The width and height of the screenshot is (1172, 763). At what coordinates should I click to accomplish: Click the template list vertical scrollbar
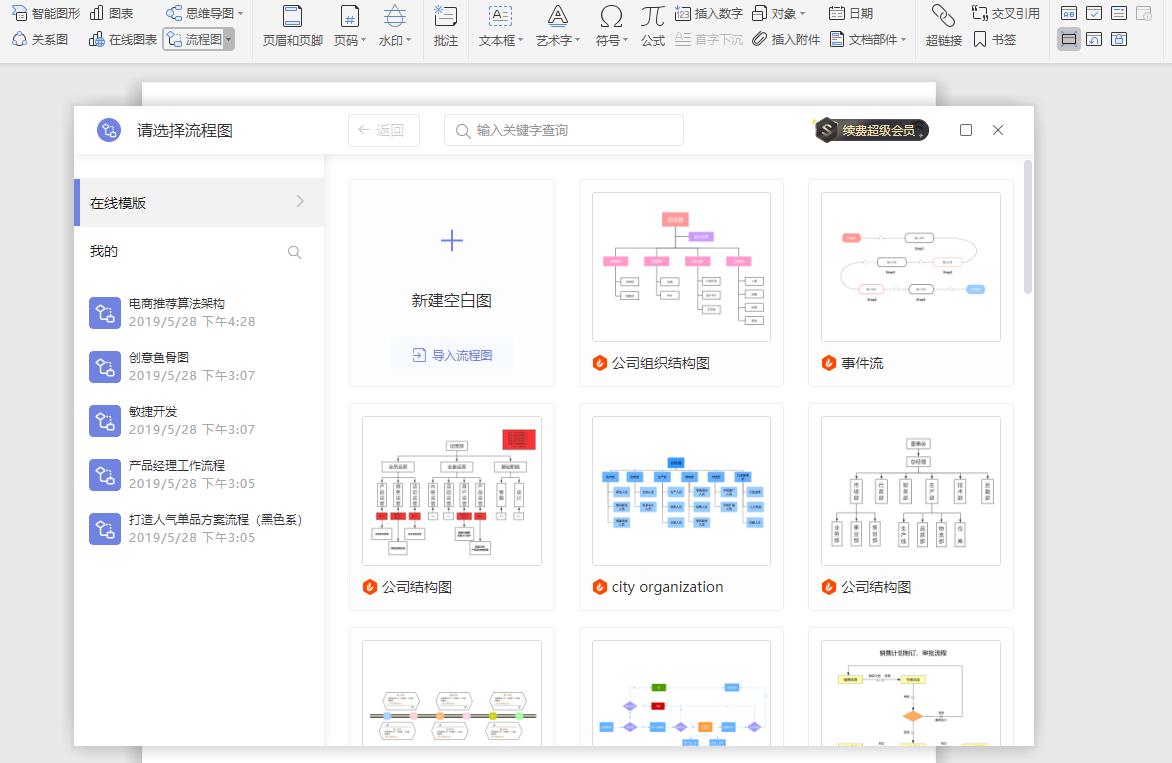[x=1028, y=227]
